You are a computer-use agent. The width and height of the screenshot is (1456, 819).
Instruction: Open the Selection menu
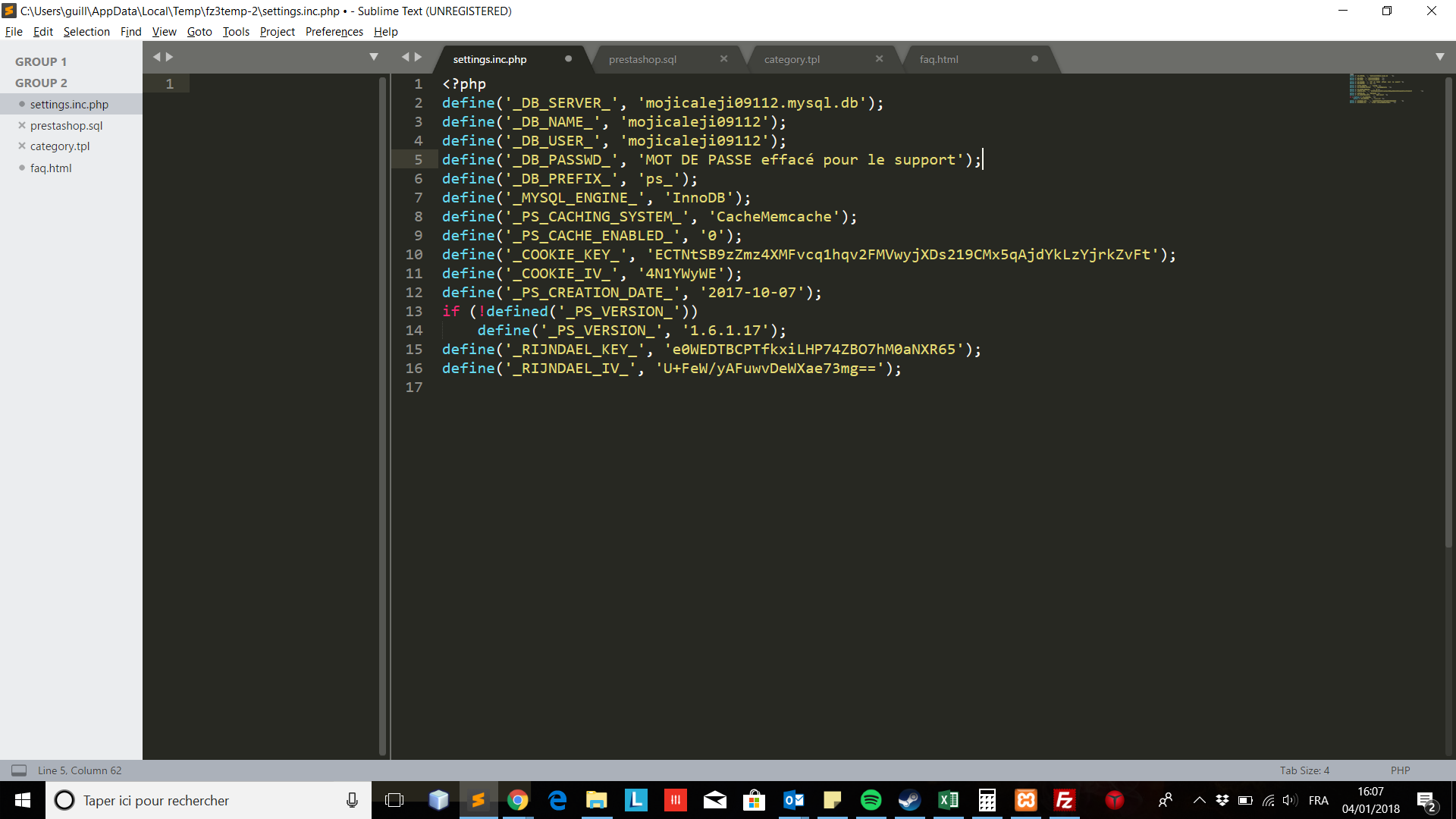pos(86,31)
